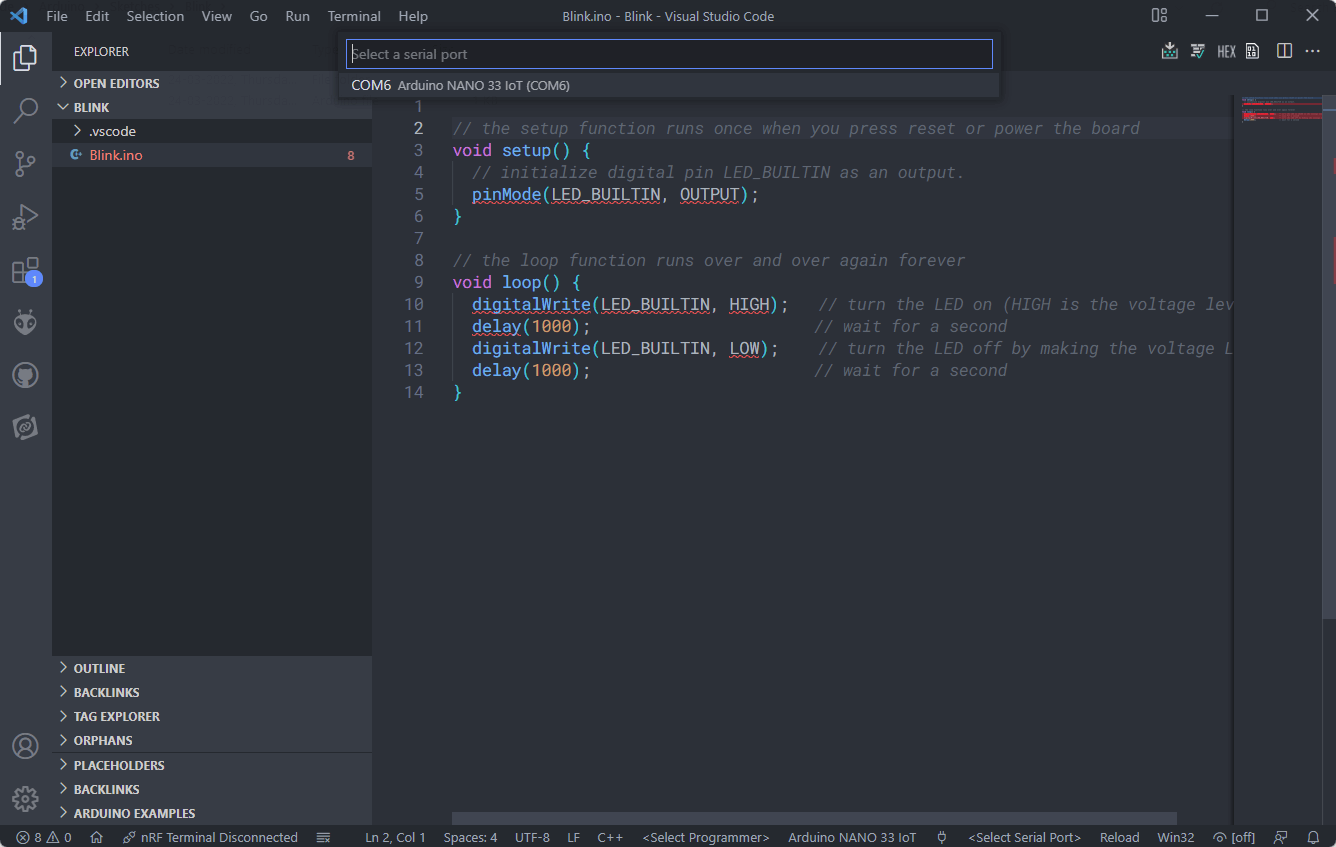The height and width of the screenshot is (847, 1336).
Task: Click Reload in the status bar
Action: pos(1119,837)
